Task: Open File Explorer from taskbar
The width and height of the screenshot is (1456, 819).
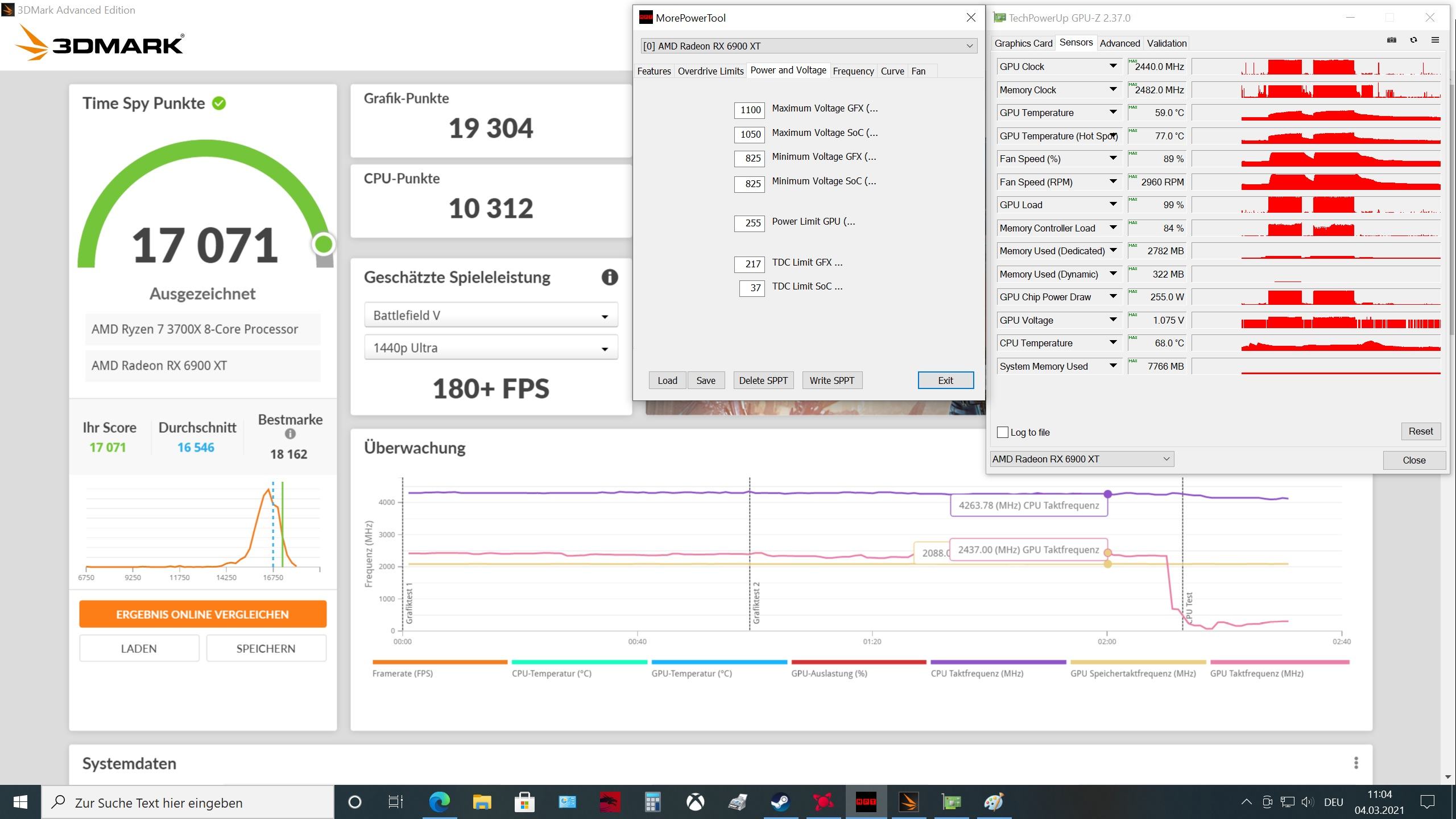Action: pos(482,802)
